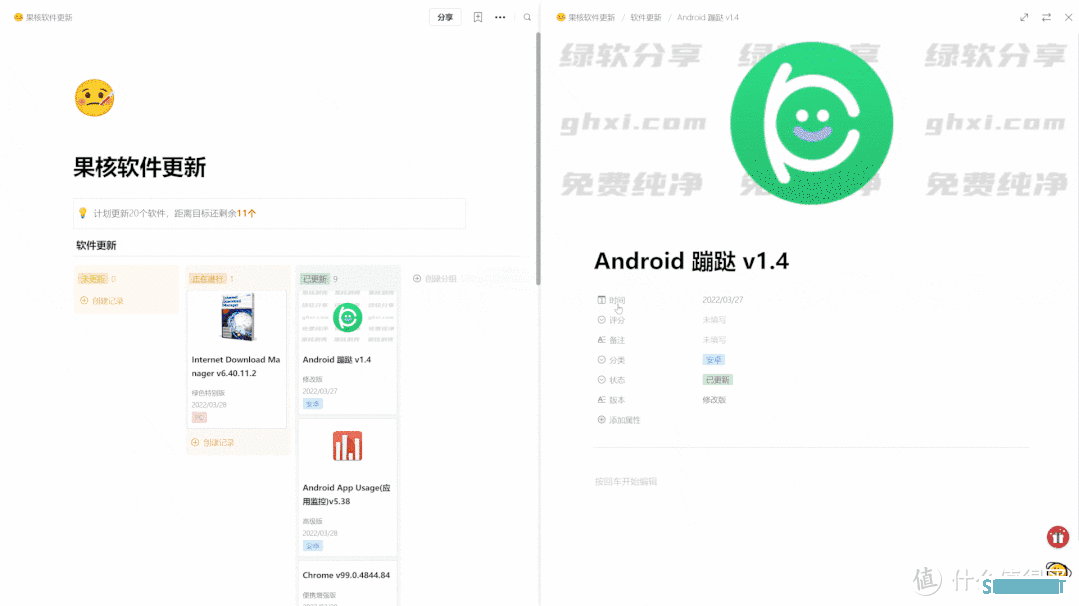Screen dimensions: 1079x606
Task: Click the 版本 property text icon
Action: (x=601, y=400)
